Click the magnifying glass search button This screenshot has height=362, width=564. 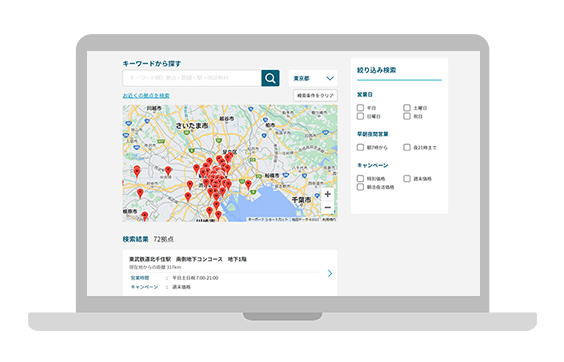(x=270, y=78)
